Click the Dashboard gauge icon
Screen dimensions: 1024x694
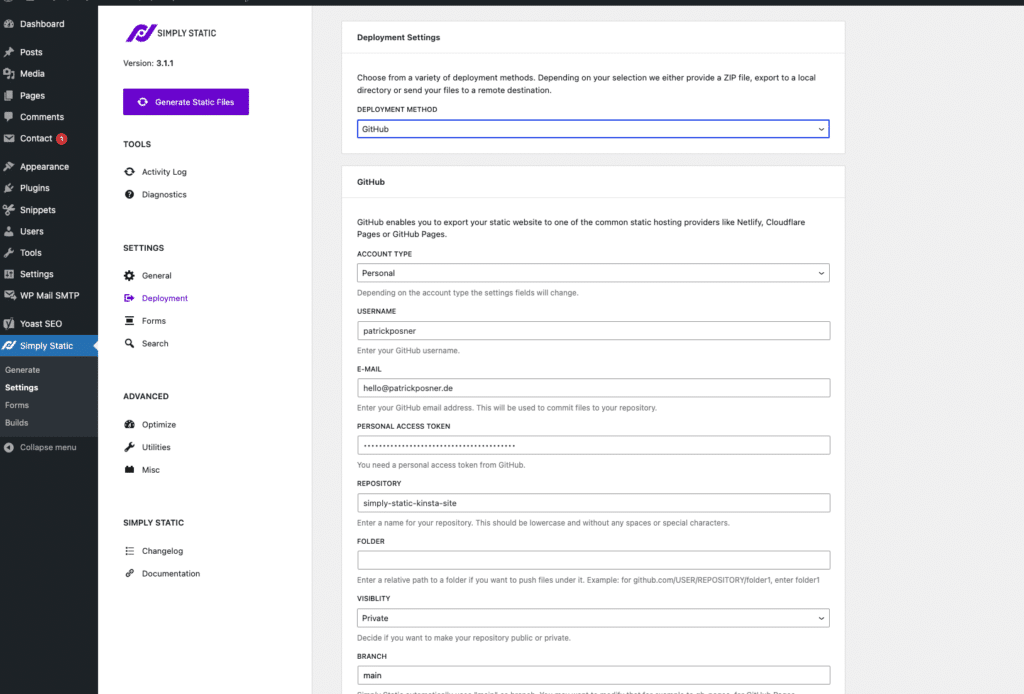click(8, 24)
